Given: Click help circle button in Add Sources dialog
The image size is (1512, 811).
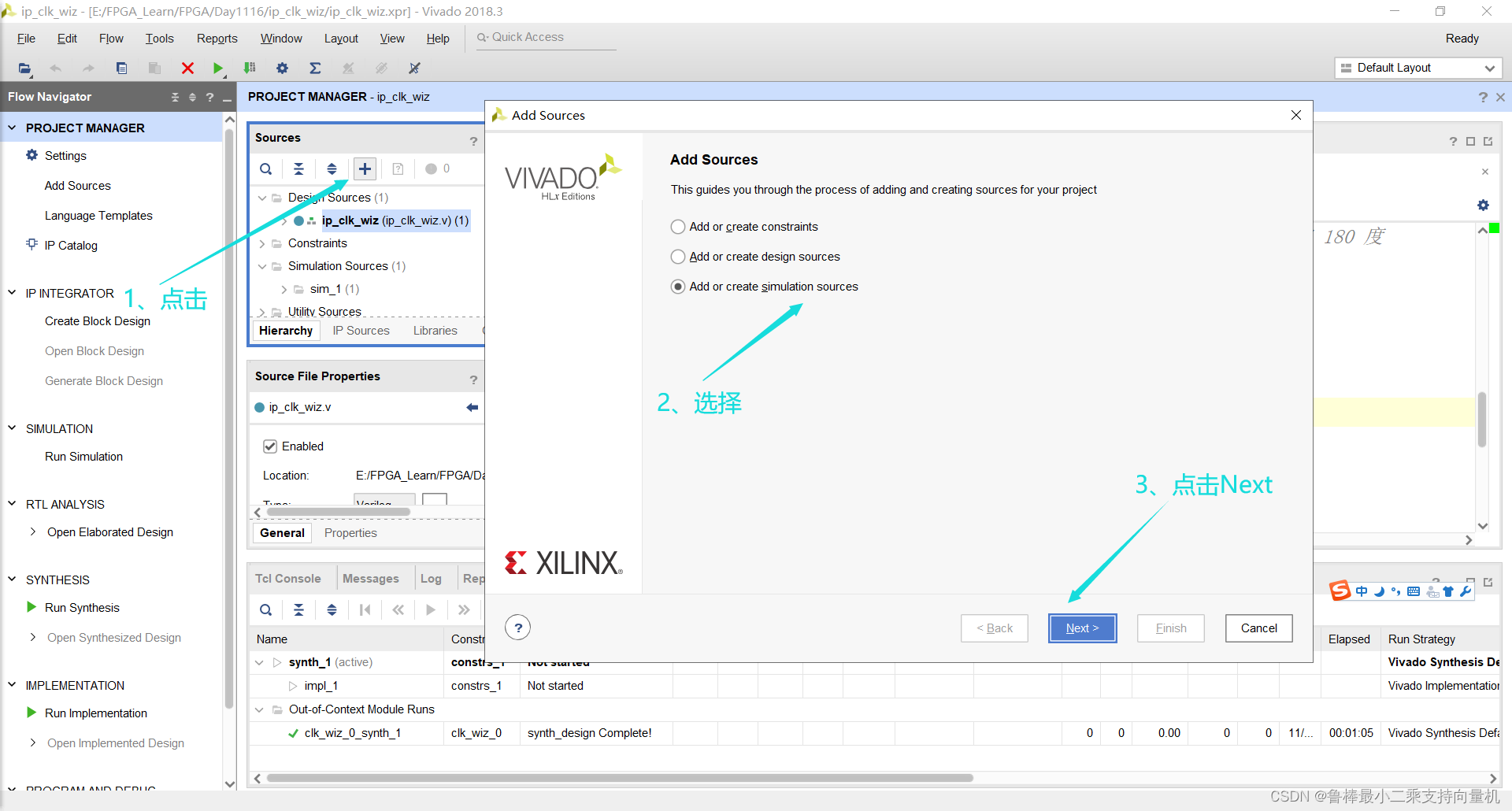Looking at the screenshot, I should [517, 628].
